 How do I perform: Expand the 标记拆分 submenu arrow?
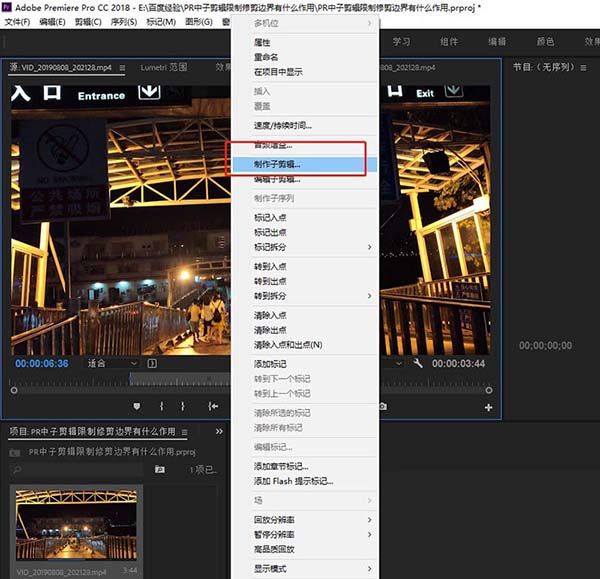369,247
